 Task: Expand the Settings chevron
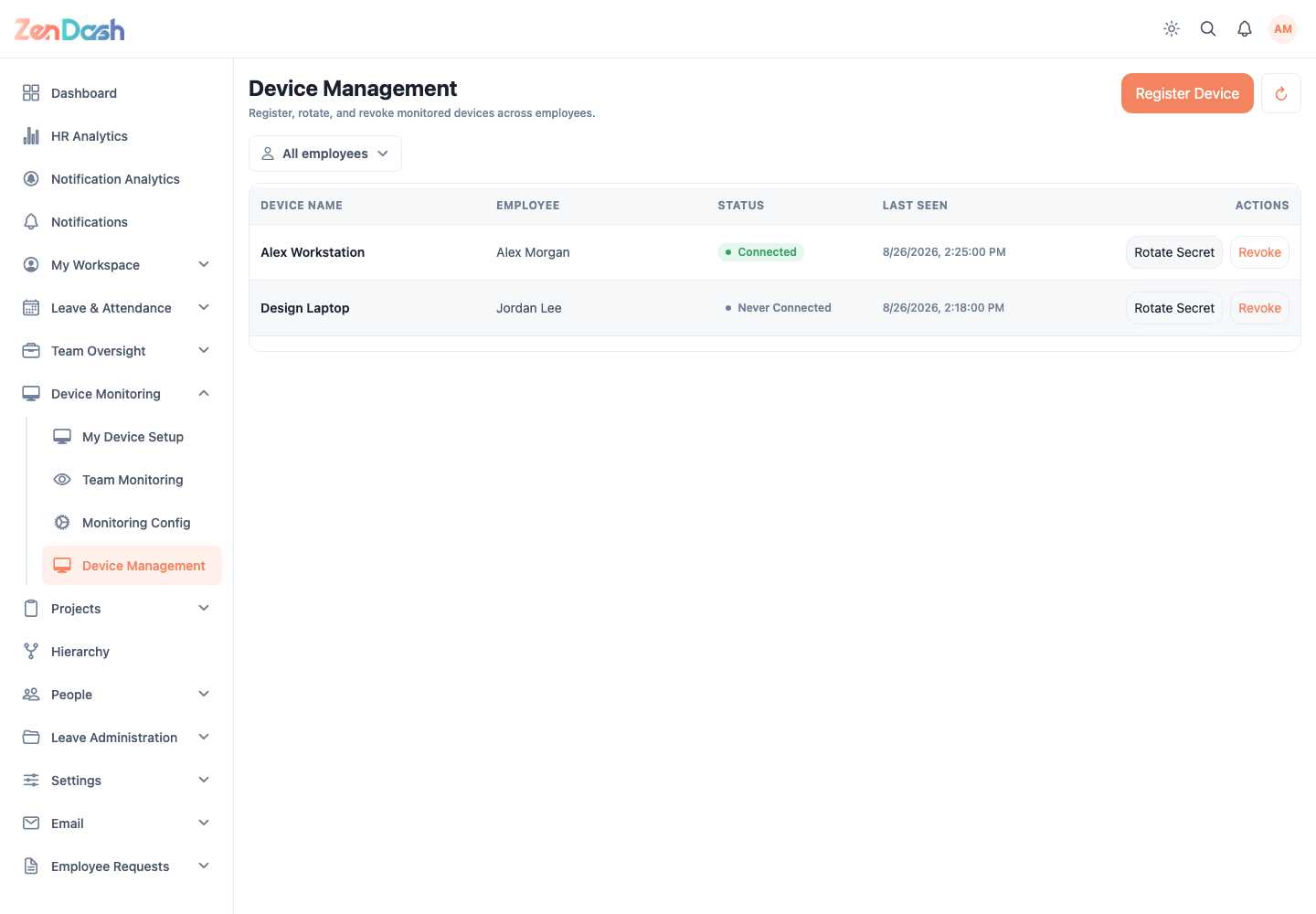tap(204, 780)
